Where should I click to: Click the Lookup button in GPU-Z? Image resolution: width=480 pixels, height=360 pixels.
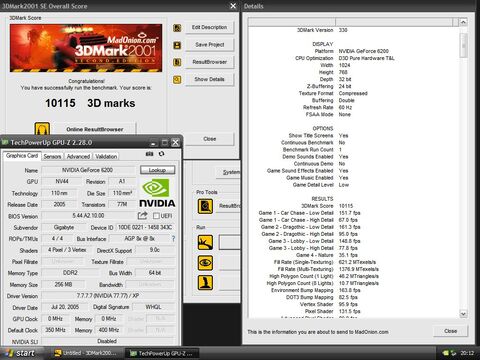coord(157,170)
